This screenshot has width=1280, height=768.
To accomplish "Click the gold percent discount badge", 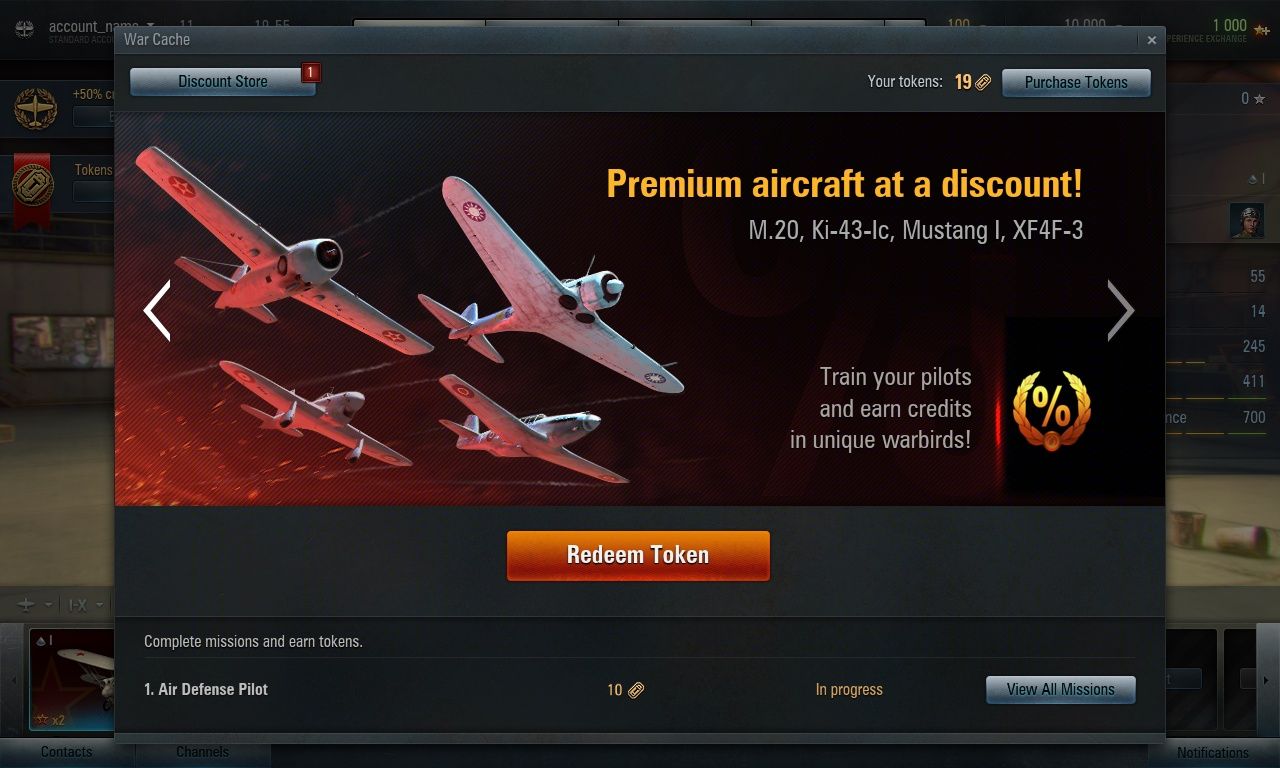I will pyautogui.click(x=1051, y=409).
